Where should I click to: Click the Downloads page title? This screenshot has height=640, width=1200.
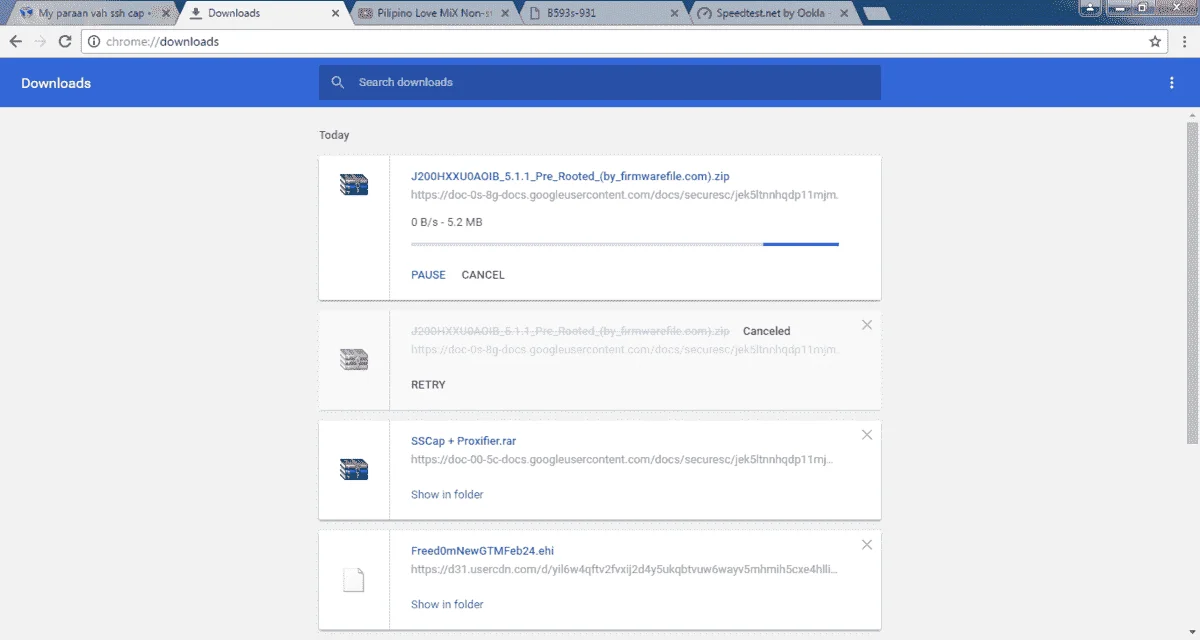pyautogui.click(x=56, y=83)
